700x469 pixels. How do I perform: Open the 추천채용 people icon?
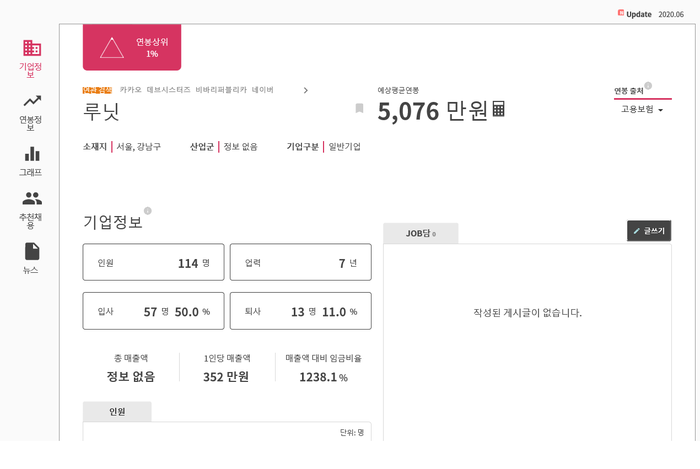32,198
